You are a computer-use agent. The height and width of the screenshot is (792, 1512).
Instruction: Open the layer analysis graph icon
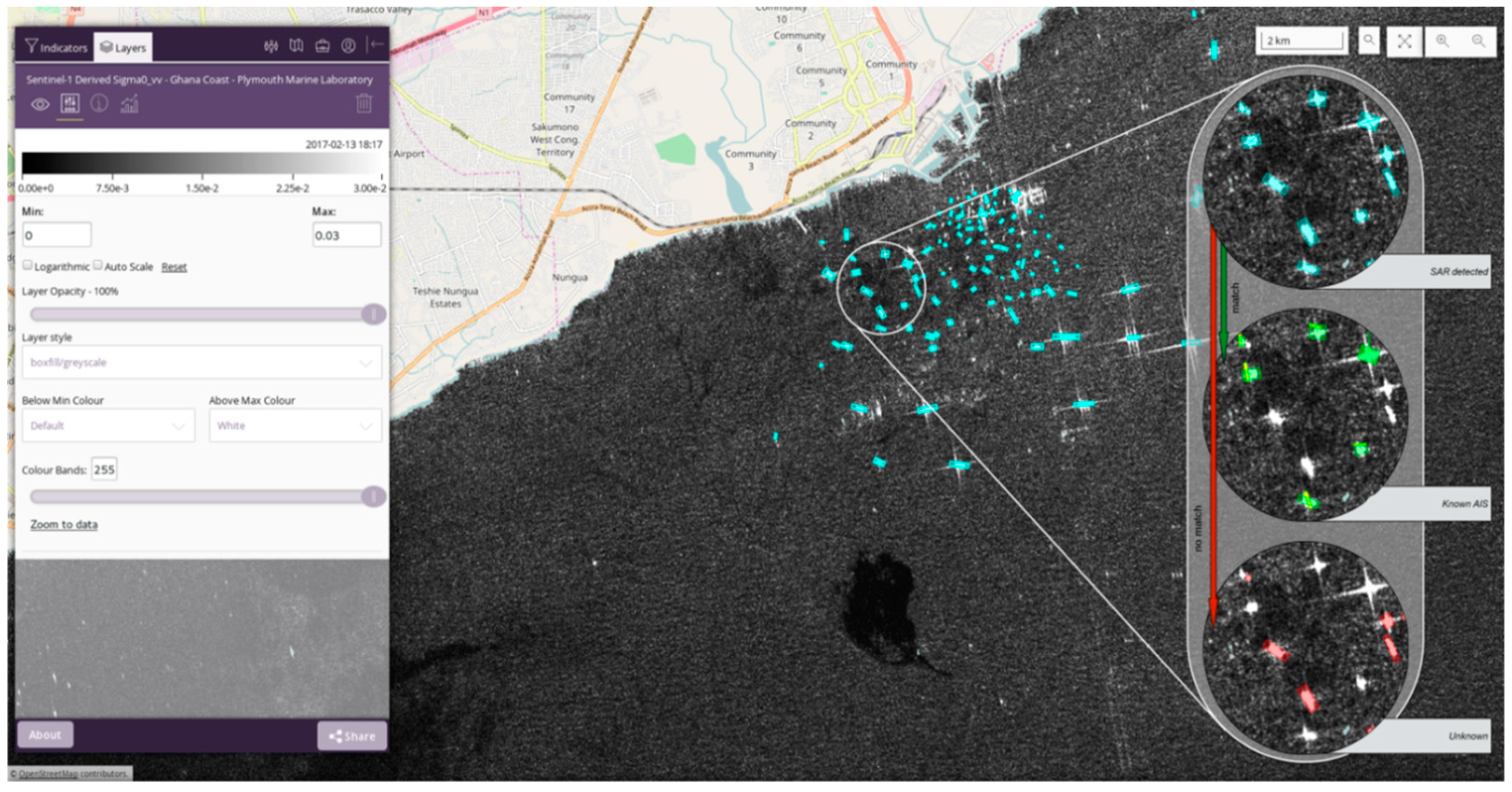click(129, 104)
